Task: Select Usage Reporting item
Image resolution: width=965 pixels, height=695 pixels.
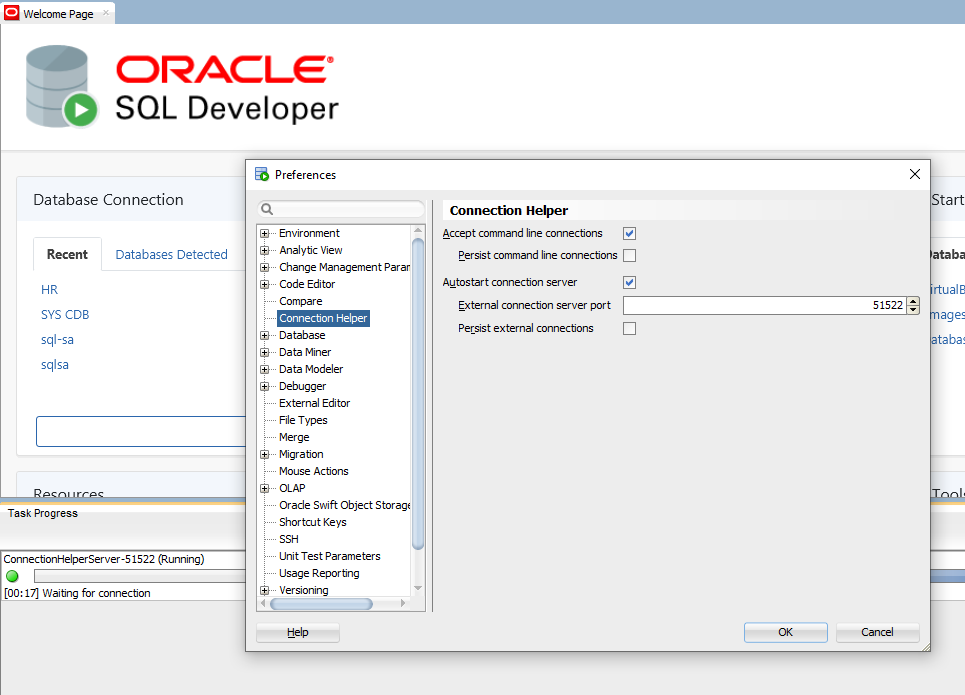Action: (x=319, y=573)
